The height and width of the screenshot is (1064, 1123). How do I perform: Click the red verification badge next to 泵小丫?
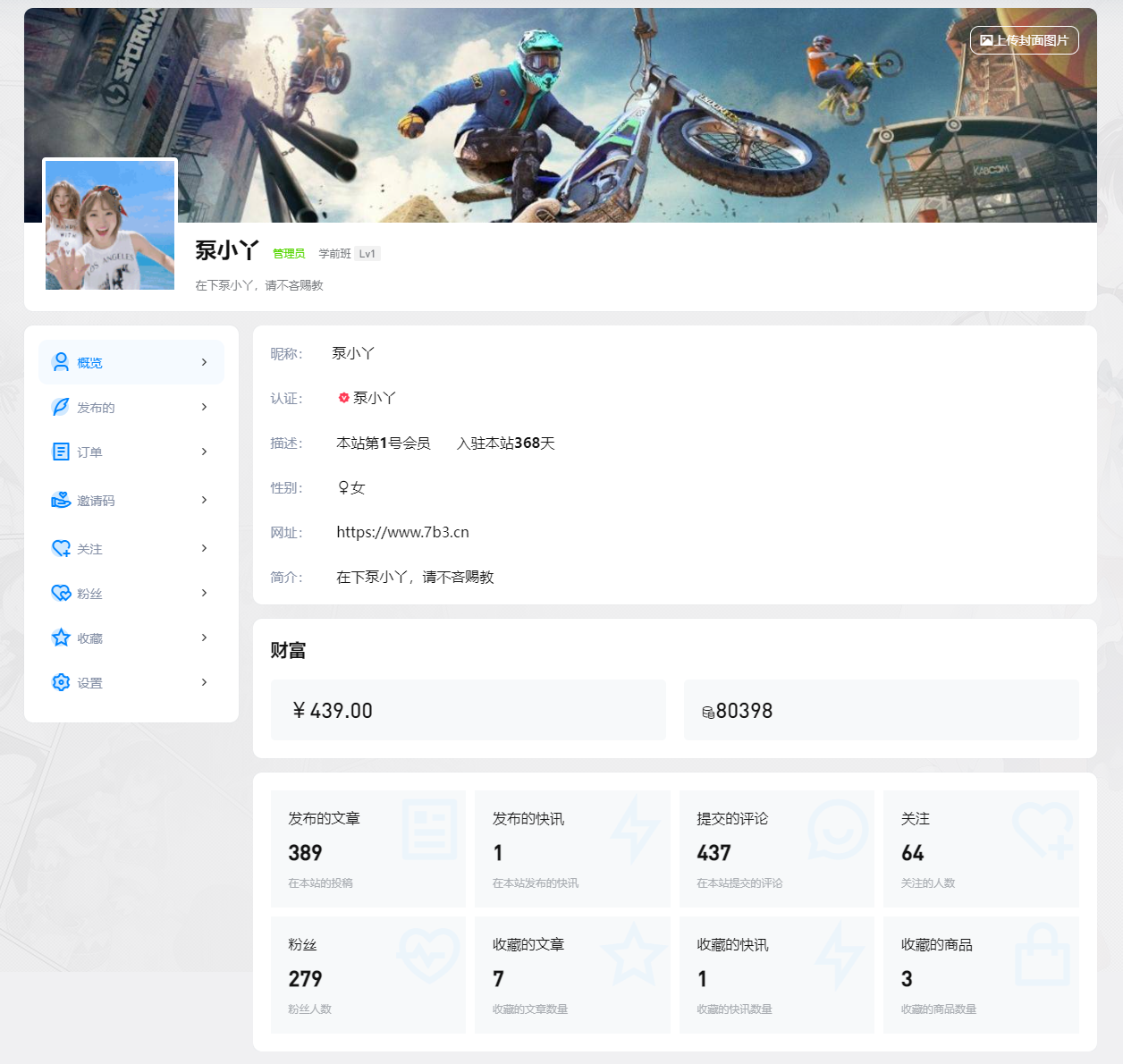[343, 398]
